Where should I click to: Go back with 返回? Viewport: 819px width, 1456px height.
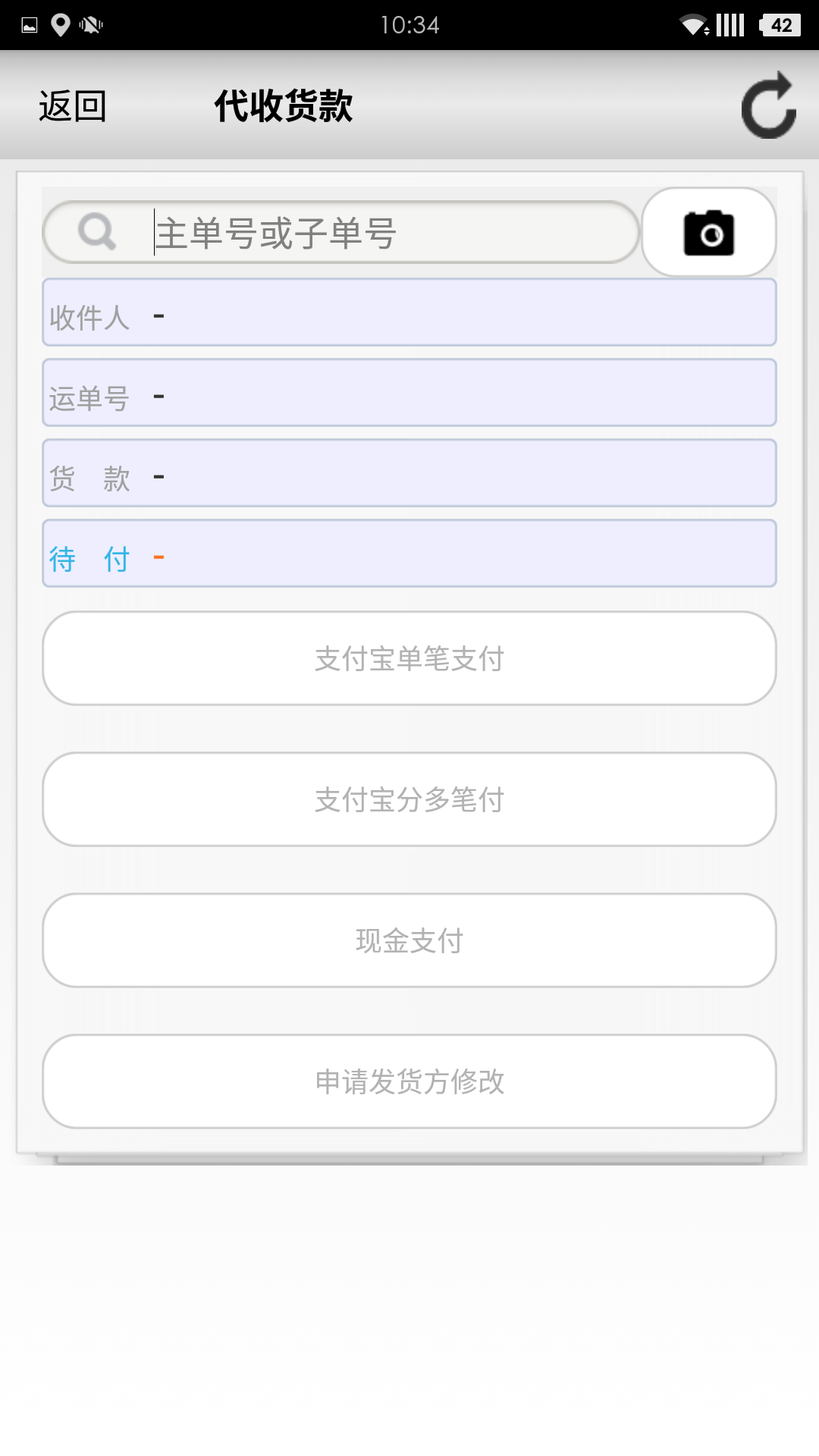[73, 106]
